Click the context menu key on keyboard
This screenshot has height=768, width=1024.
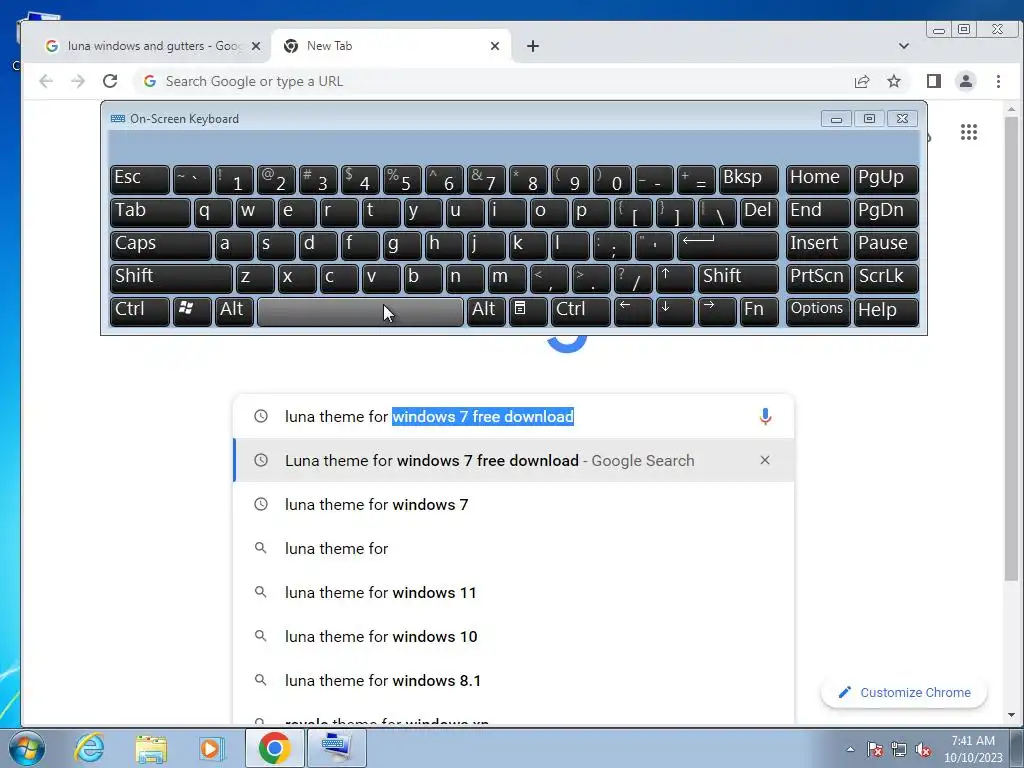pyautogui.click(x=528, y=311)
